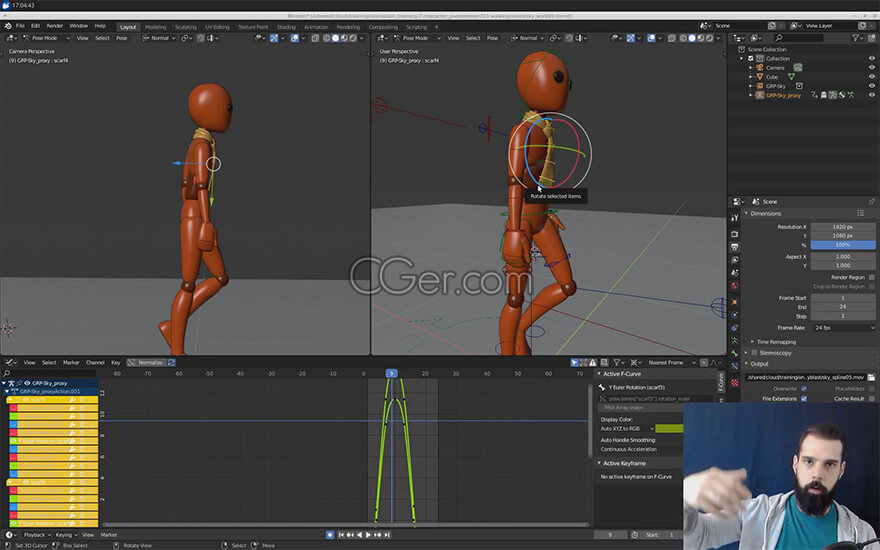Enable the Cache Result checkbox
The width and height of the screenshot is (880, 550).
[x=872, y=398]
